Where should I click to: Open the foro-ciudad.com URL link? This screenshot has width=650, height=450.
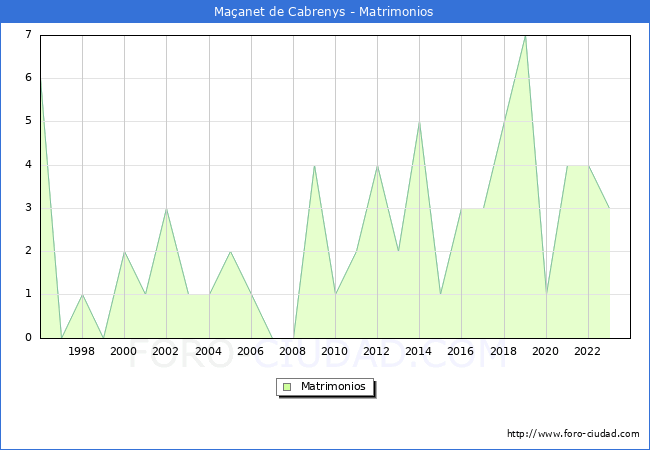click(x=573, y=433)
